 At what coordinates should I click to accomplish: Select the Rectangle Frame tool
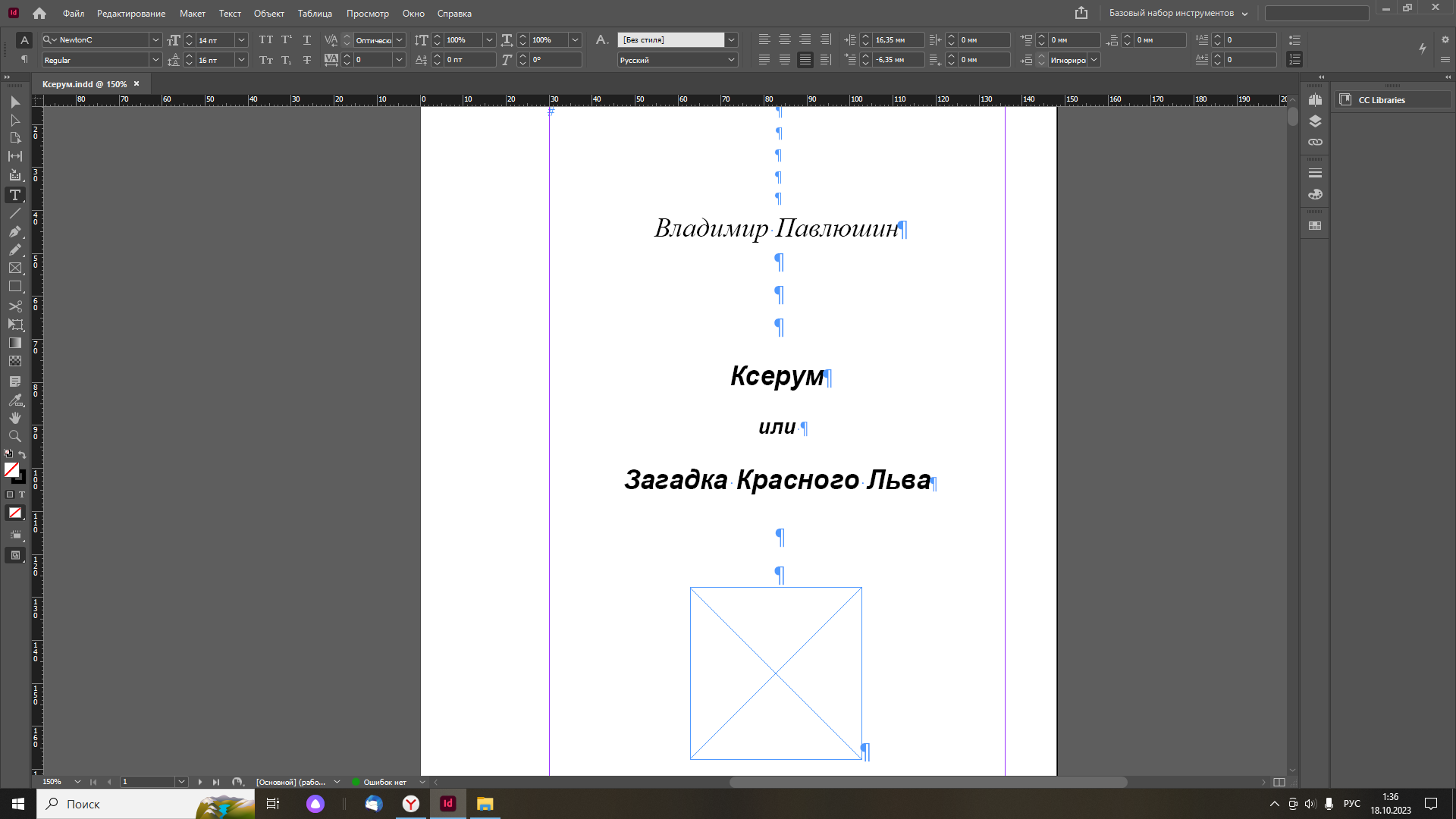[x=14, y=268]
